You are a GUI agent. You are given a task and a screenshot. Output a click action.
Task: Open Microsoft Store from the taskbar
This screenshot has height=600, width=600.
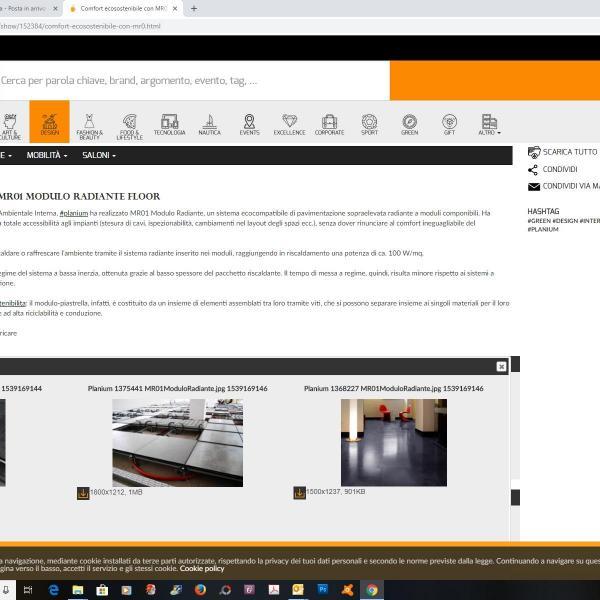click(x=102, y=590)
